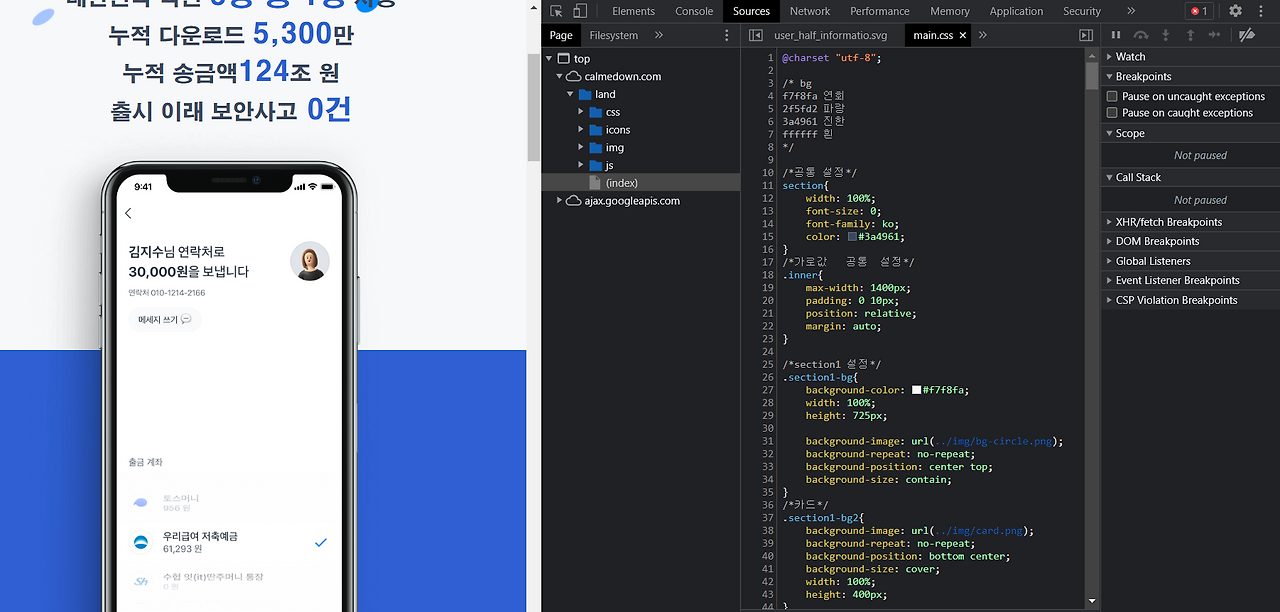Click the code editor vertical scrollbar thumb
Screen dimensions: 1280x612
coord(1092,76)
